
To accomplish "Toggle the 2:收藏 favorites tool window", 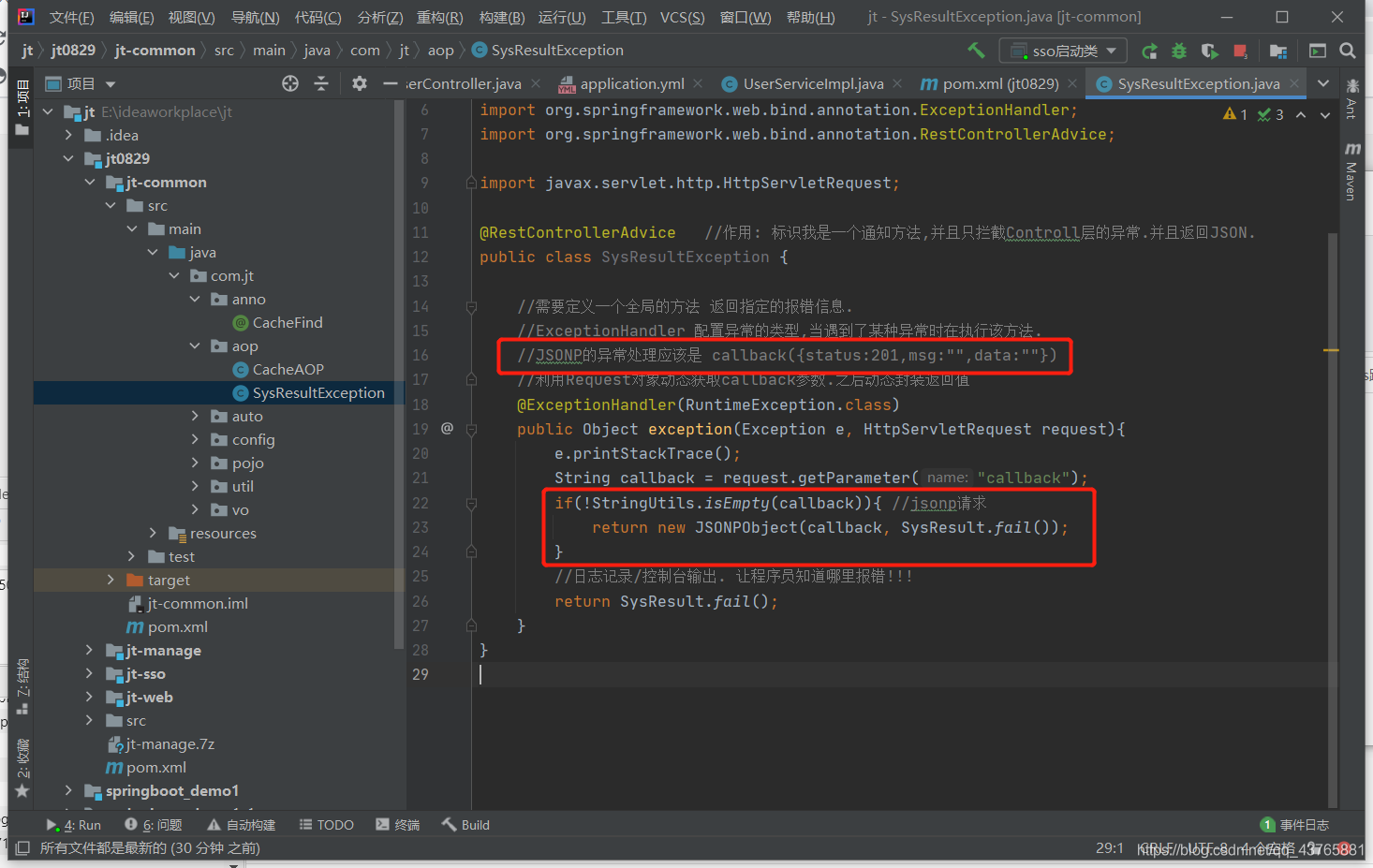I will tap(22, 768).
